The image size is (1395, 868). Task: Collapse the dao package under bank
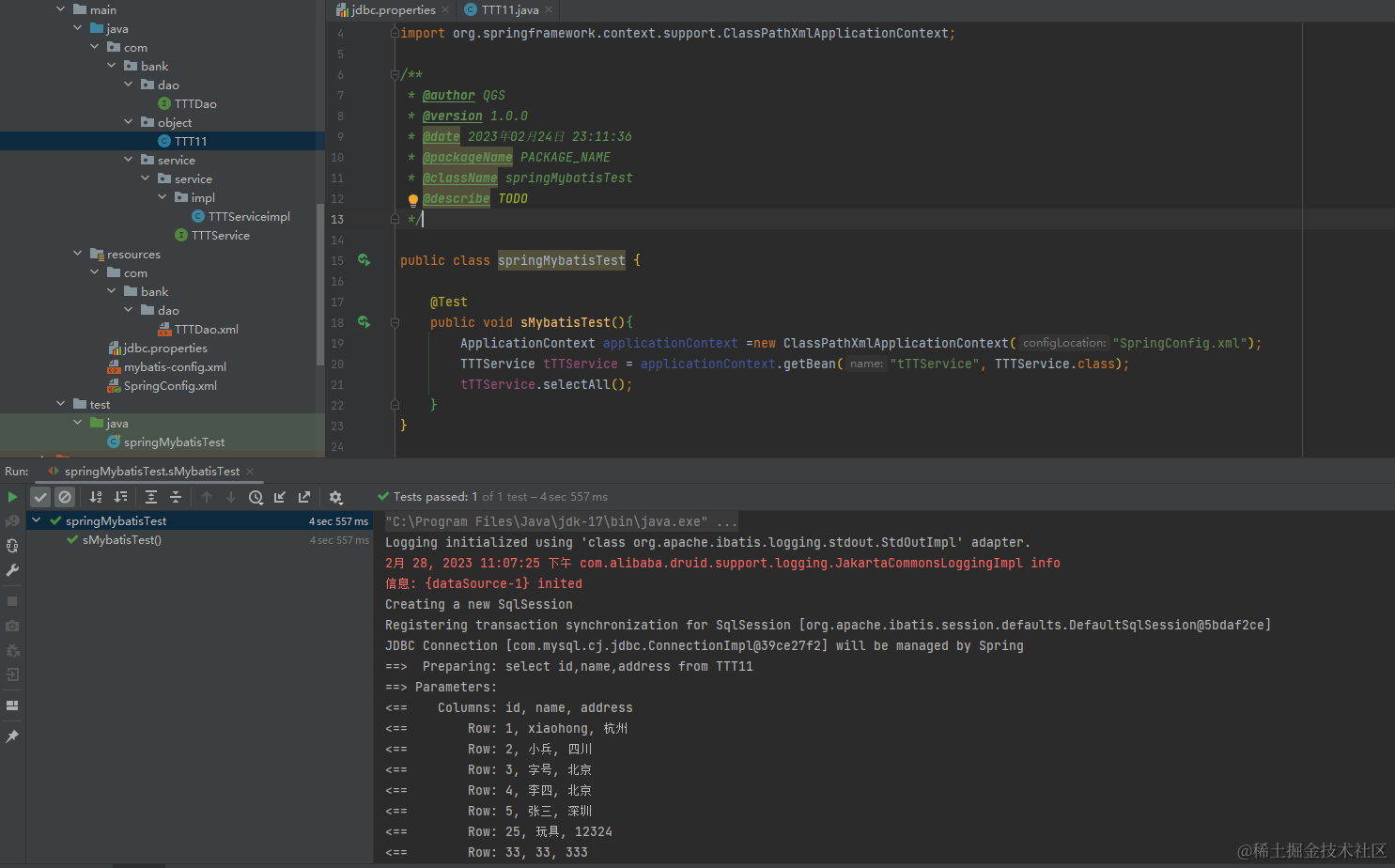tap(129, 85)
